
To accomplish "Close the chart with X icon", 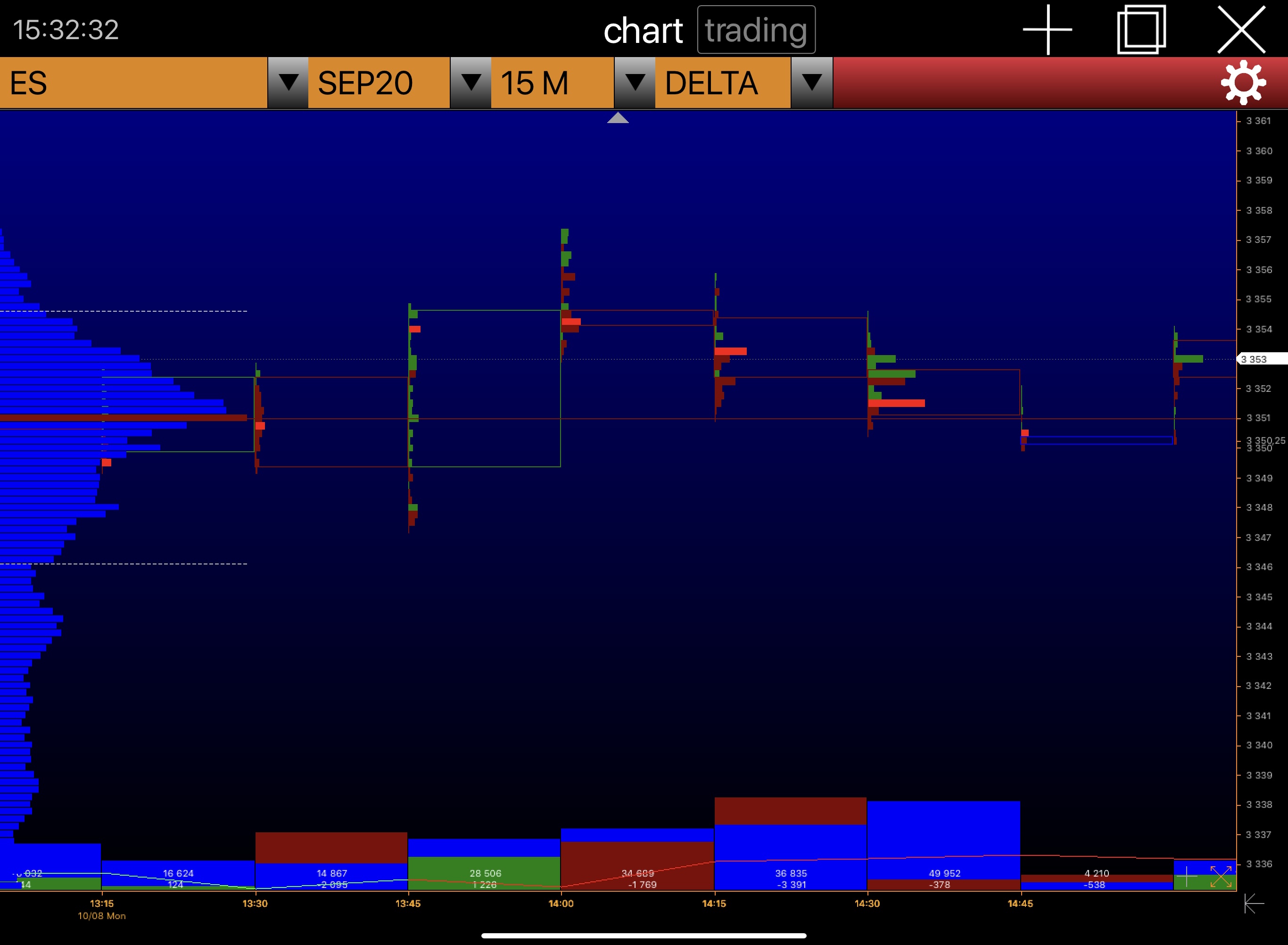I will (x=1241, y=30).
